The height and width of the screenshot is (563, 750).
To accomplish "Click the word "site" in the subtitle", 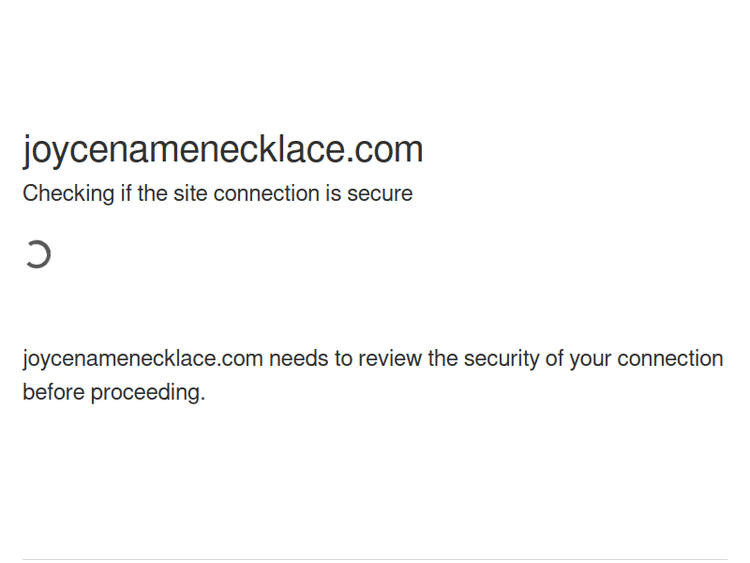I will point(190,194).
